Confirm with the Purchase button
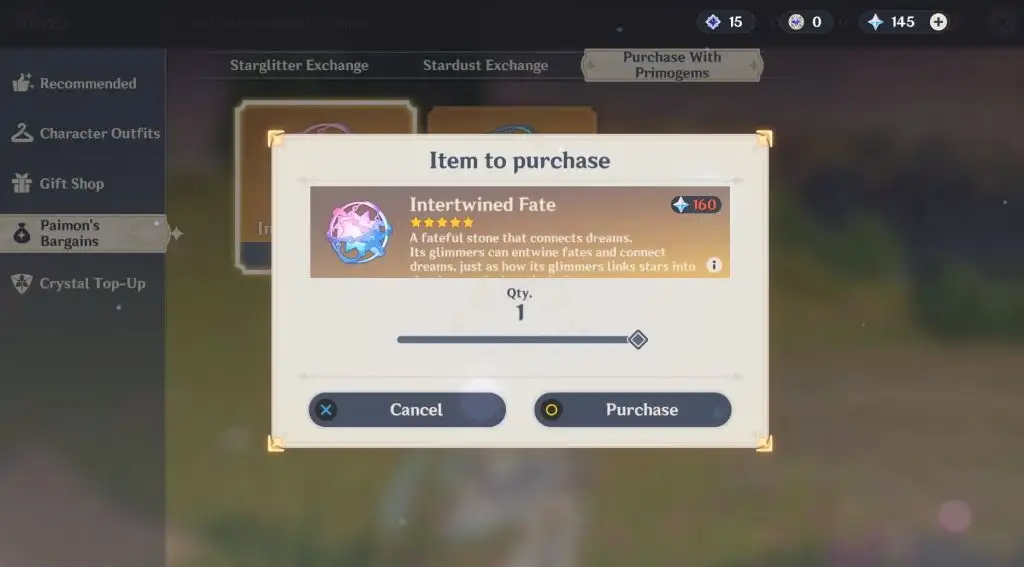This screenshot has width=1024, height=567. coord(632,410)
